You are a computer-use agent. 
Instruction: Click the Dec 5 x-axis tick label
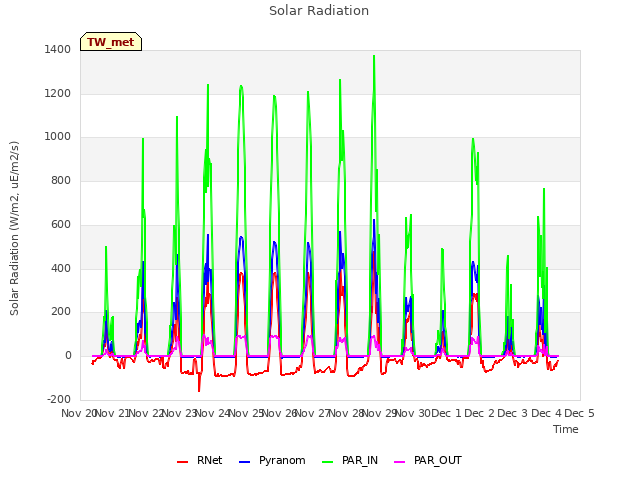579,413
